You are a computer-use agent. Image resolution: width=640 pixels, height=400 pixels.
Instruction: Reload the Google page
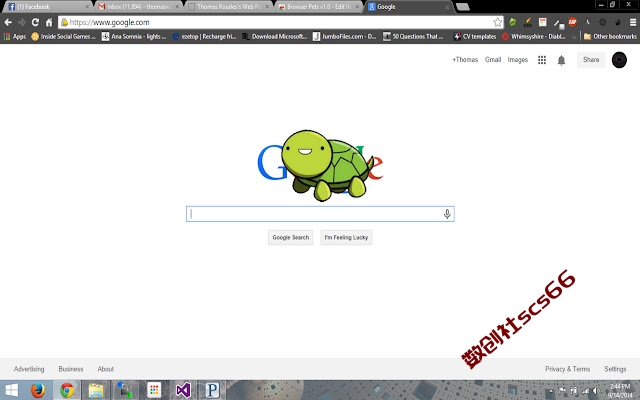coord(36,22)
